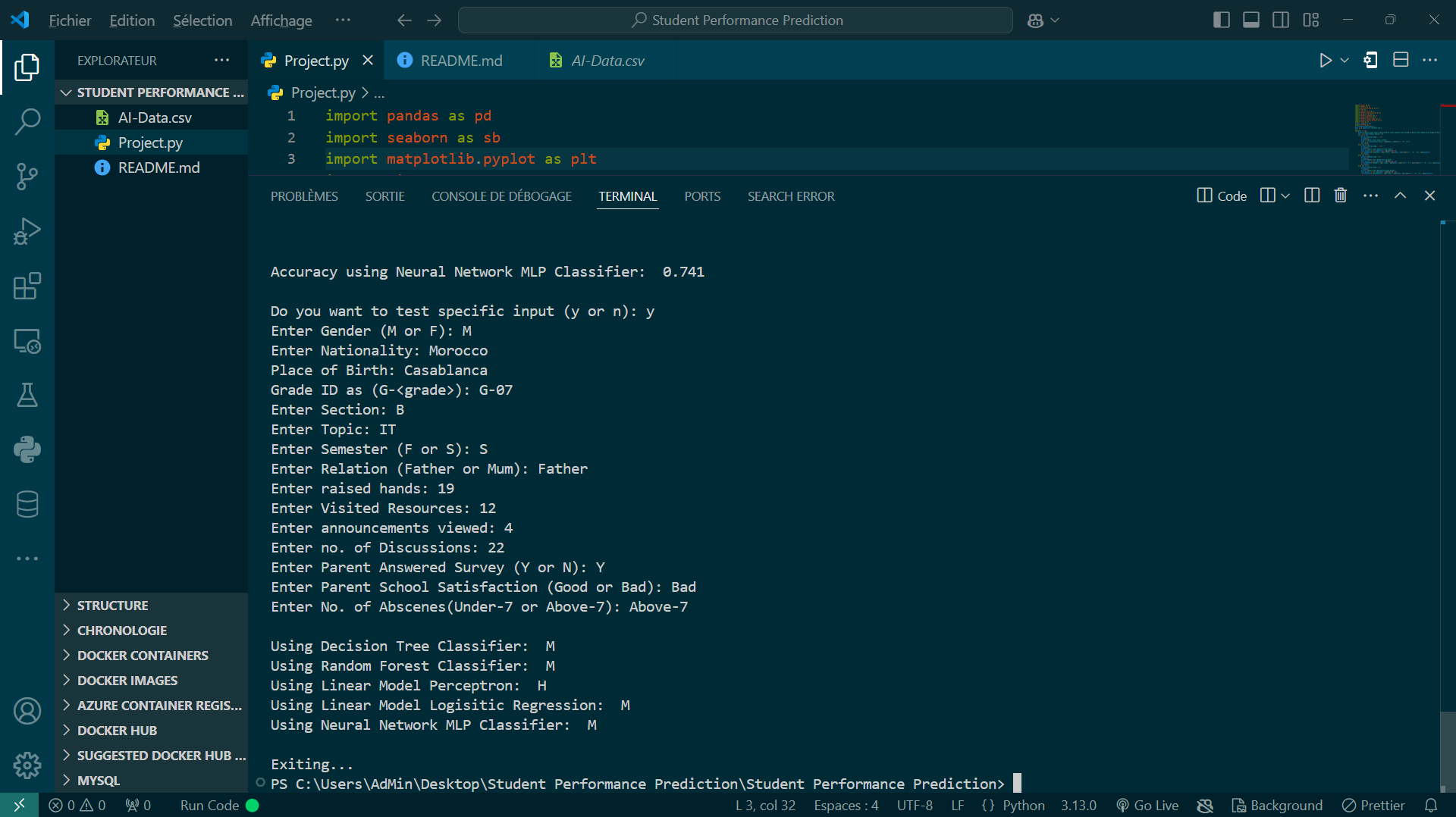Maximize the panel with chevron up
The image size is (1456, 817).
pos(1401,196)
